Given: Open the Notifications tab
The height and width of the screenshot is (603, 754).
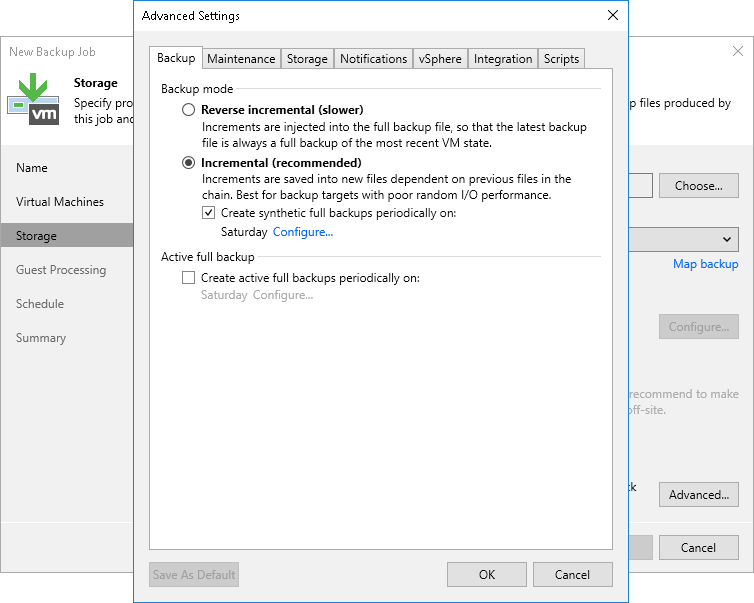Looking at the screenshot, I should point(374,59).
